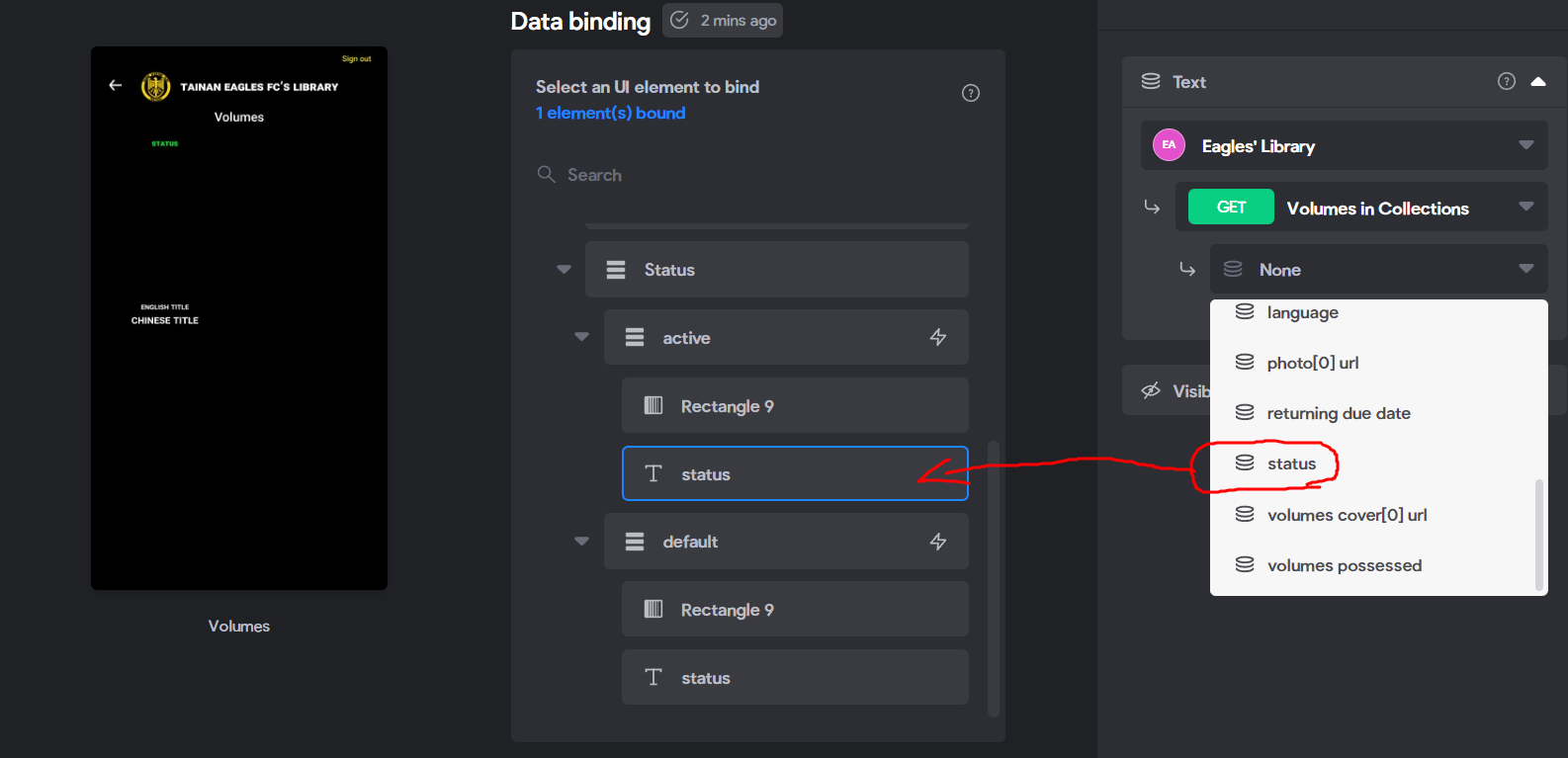Click the club crest logo in the preview
This screenshot has width=1568, height=758.
point(156,87)
